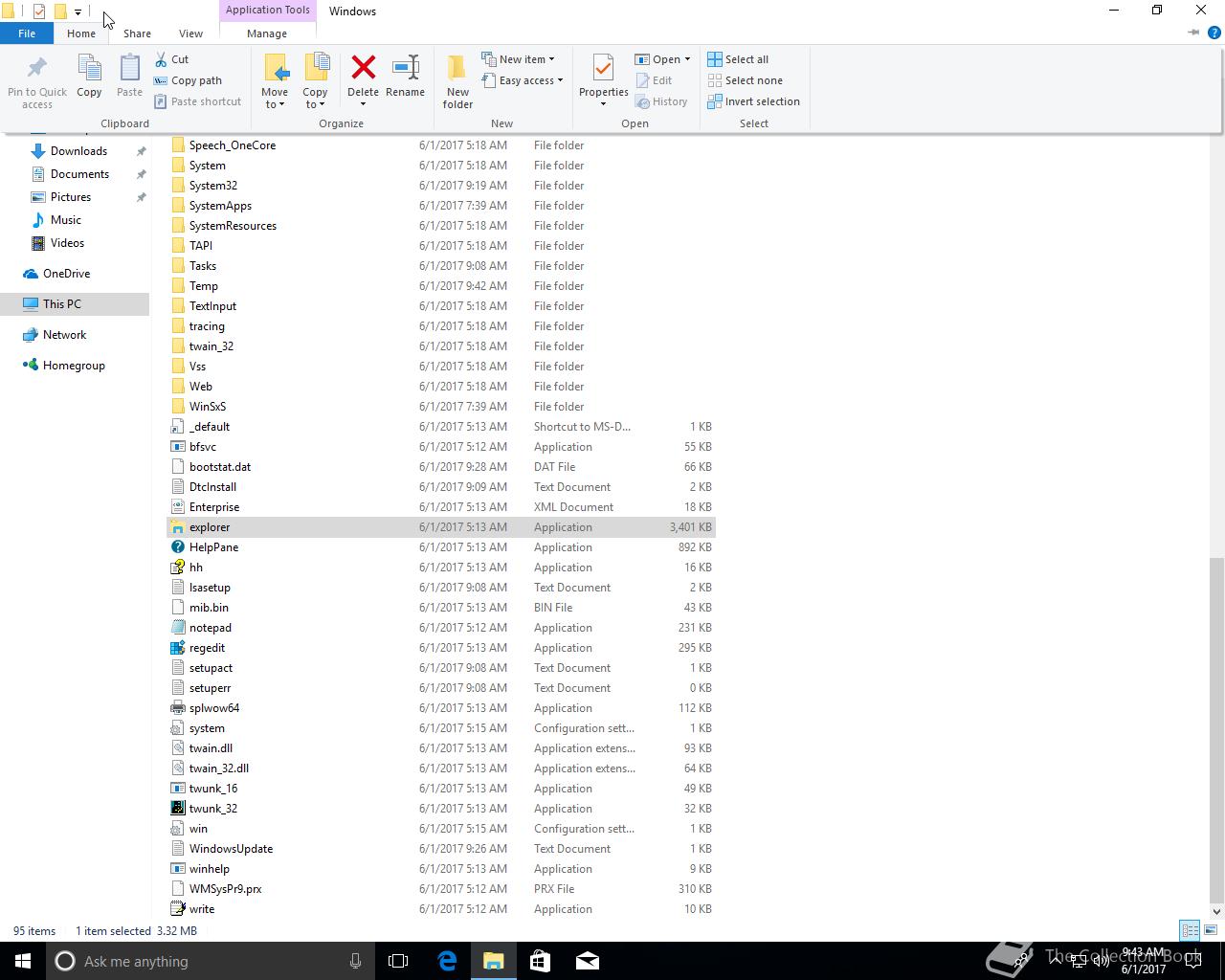Screen dimensions: 1225x980
Task: Click the quick access toolbar Properties checkmark icon
Action: pos(38,11)
